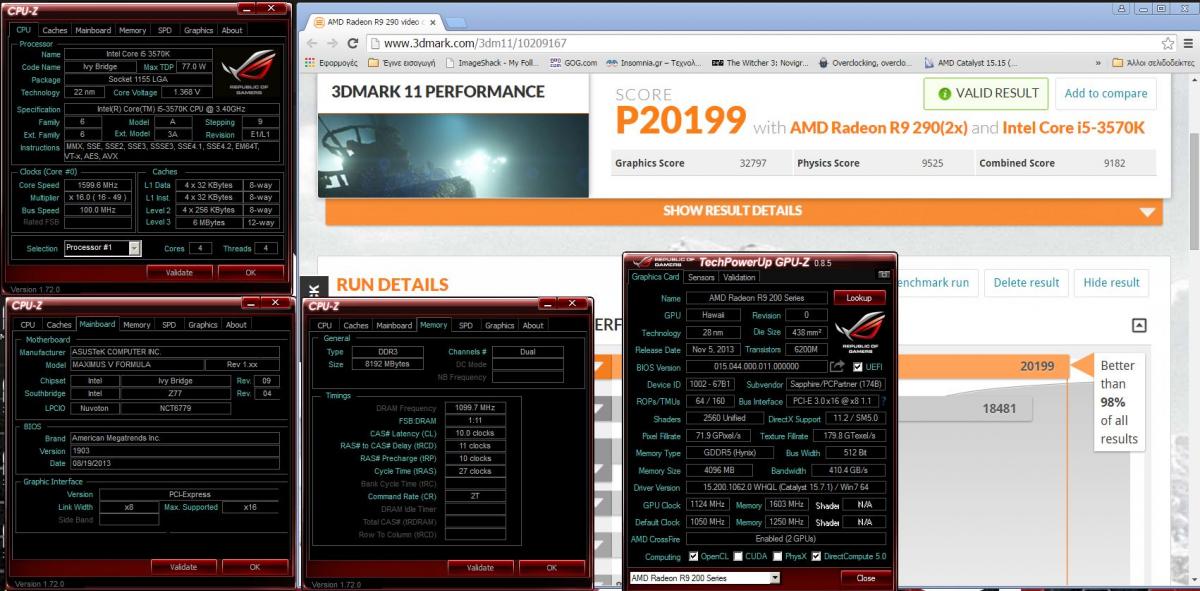Toggle the UEFI checkbox in GPU-Z

pos(857,367)
